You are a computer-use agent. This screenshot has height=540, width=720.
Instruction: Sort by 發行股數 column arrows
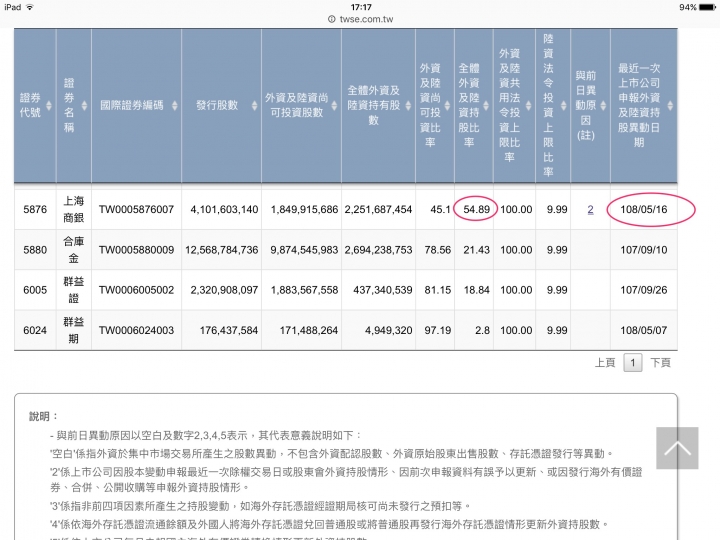(254, 105)
